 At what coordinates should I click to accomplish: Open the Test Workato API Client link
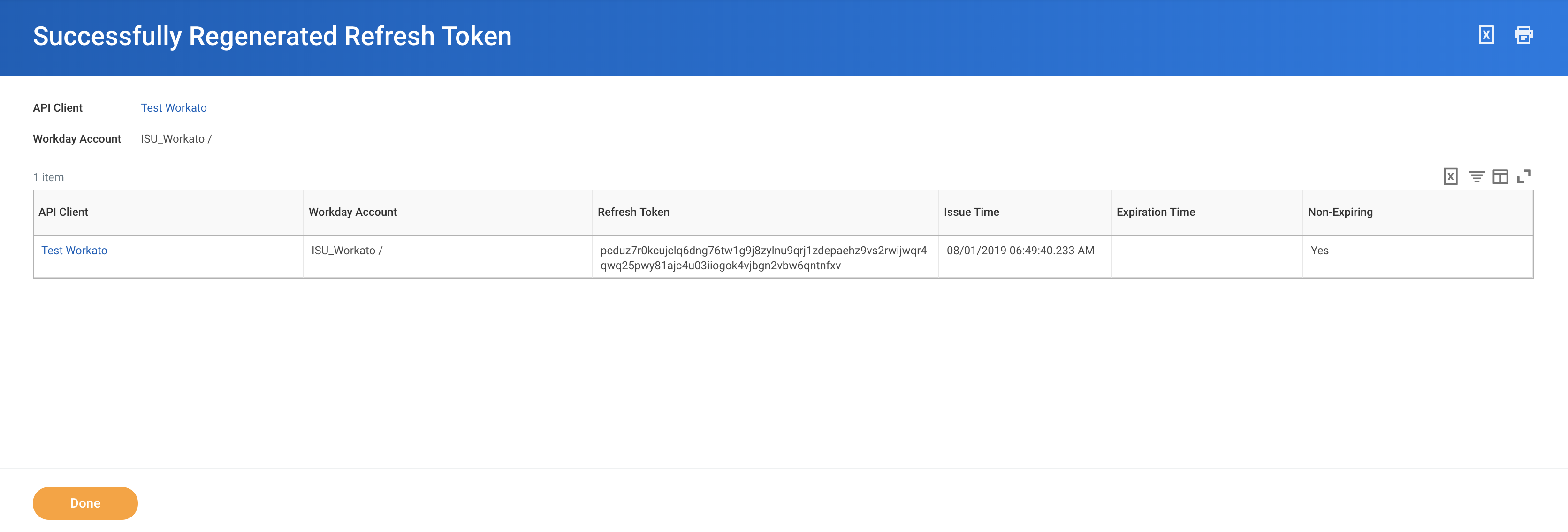(x=173, y=108)
